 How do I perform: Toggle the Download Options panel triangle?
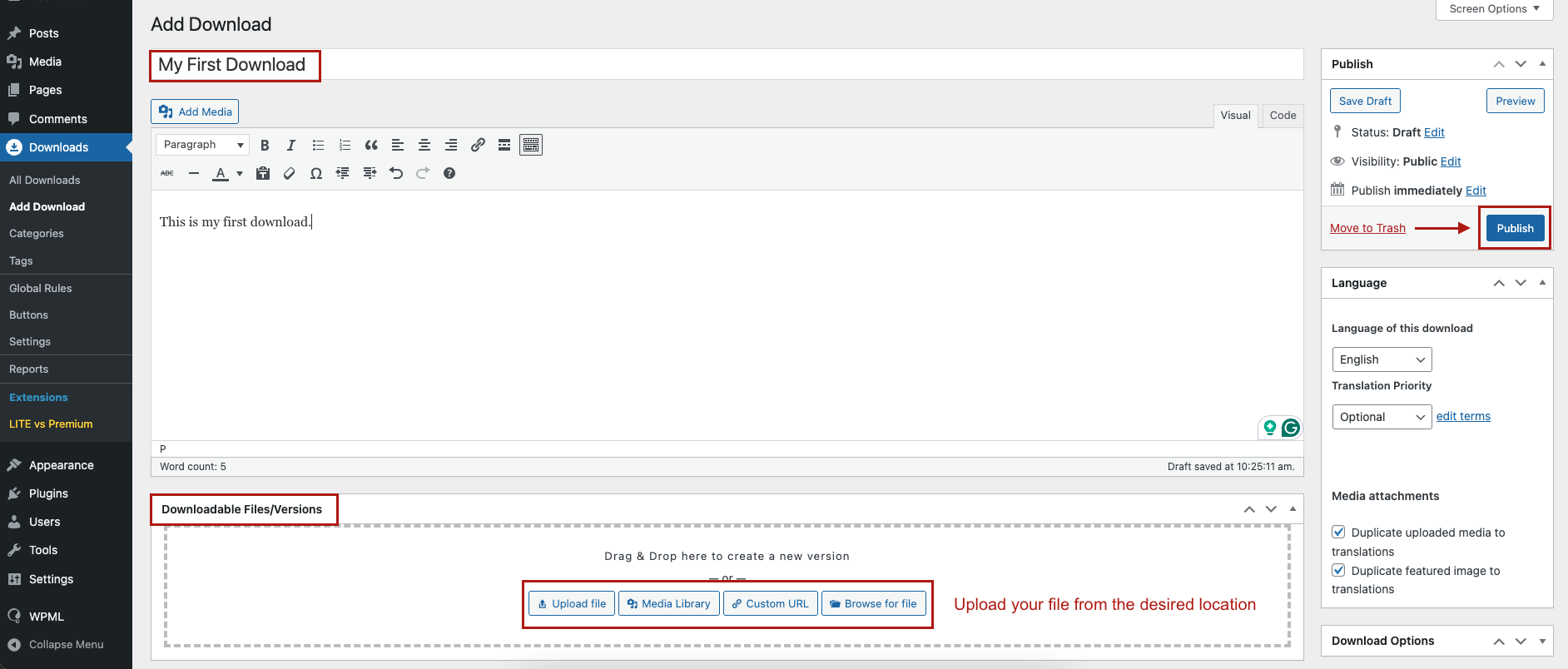coord(1542,641)
